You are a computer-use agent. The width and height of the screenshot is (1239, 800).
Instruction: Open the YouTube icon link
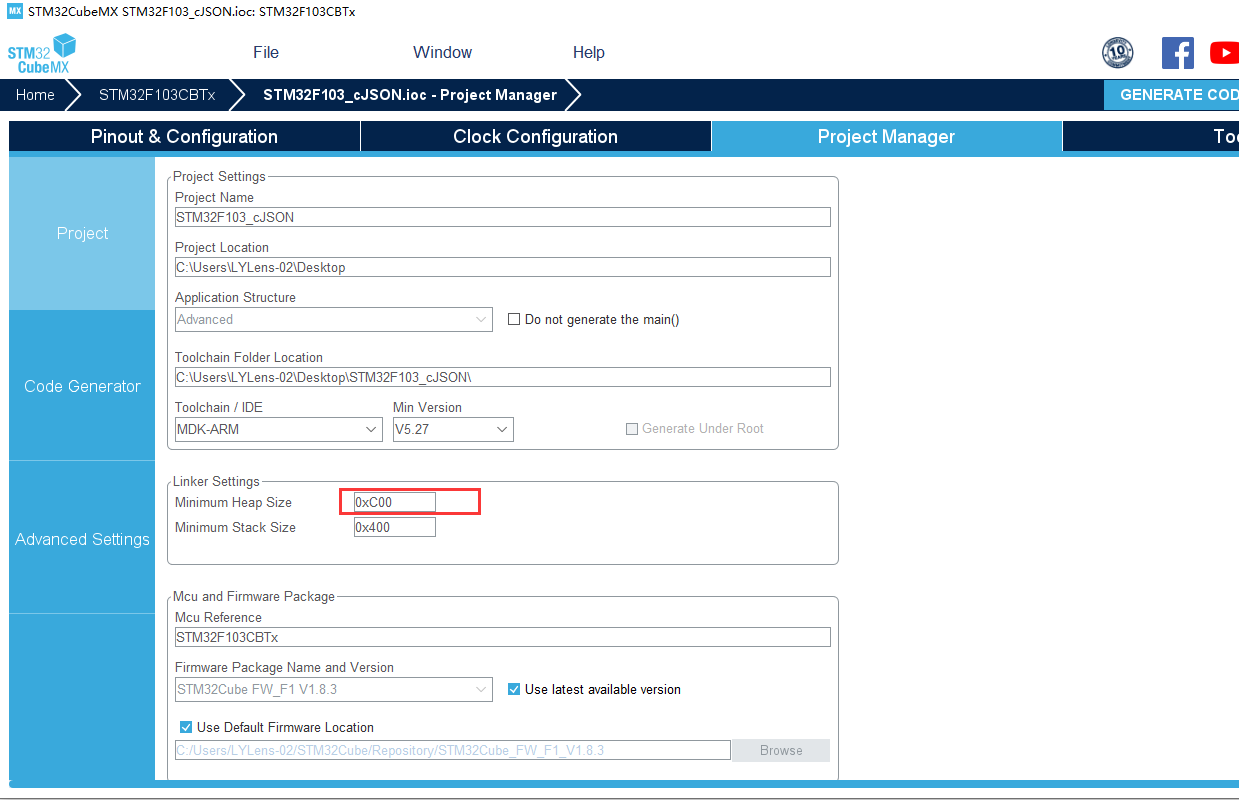[1225, 53]
